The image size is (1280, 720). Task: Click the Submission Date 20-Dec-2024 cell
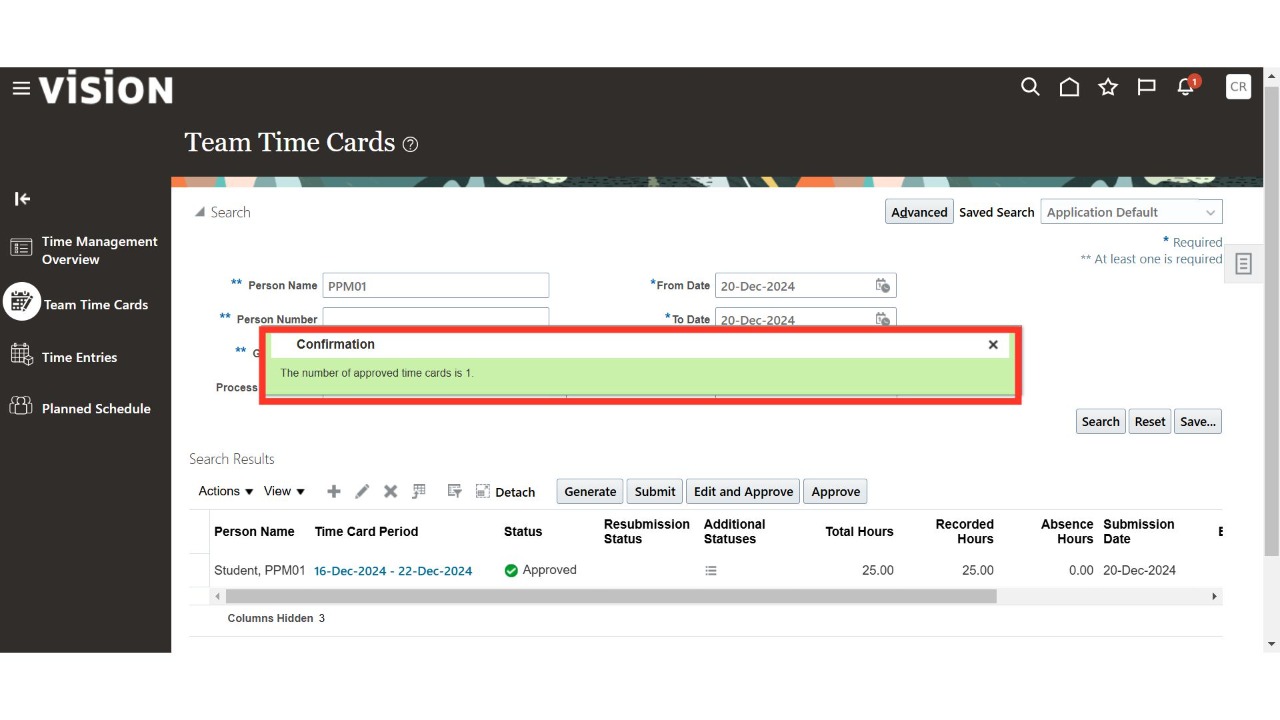(1139, 570)
